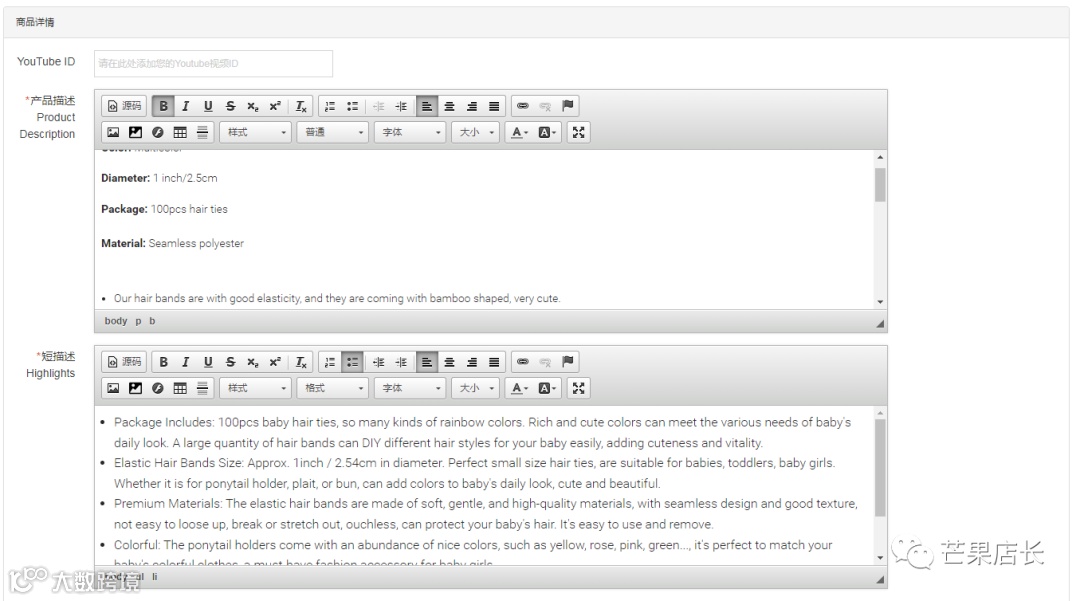Image resolution: width=1080 pixels, height=601 pixels.
Task: Align right in Highlights editor
Action: 472,362
